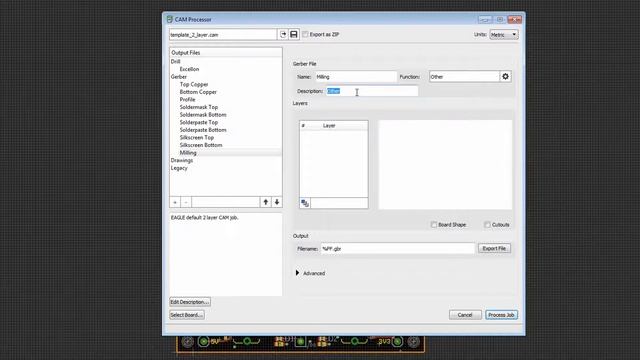The width and height of the screenshot is (640, 360).
Task: Select the Profile gerber entry
Action: pyautogui.click(x=187, y=100)
